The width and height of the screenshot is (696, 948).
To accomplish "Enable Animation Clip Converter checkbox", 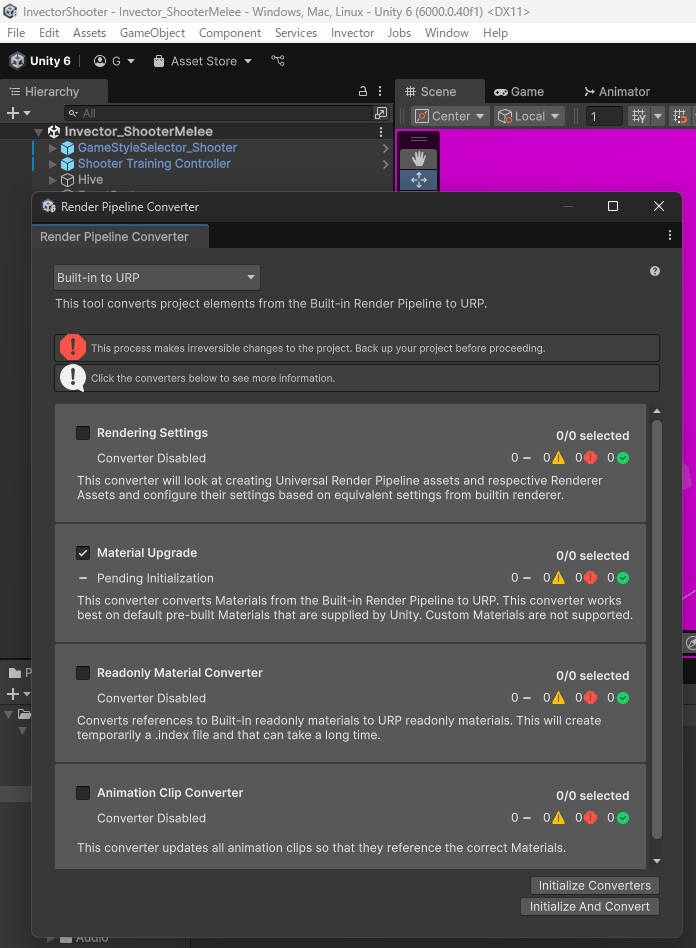I will (83, 793).
